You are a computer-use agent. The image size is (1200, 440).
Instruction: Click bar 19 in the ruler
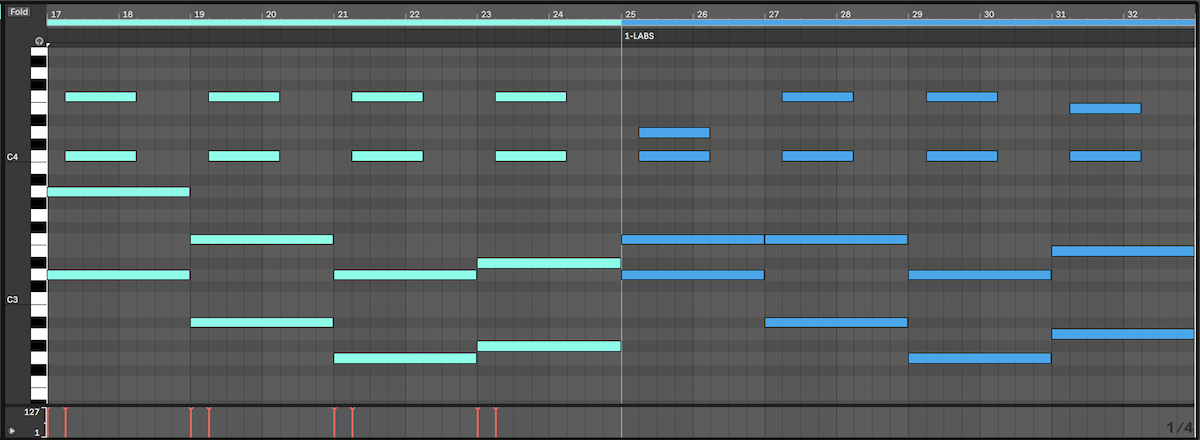(200, 15)
